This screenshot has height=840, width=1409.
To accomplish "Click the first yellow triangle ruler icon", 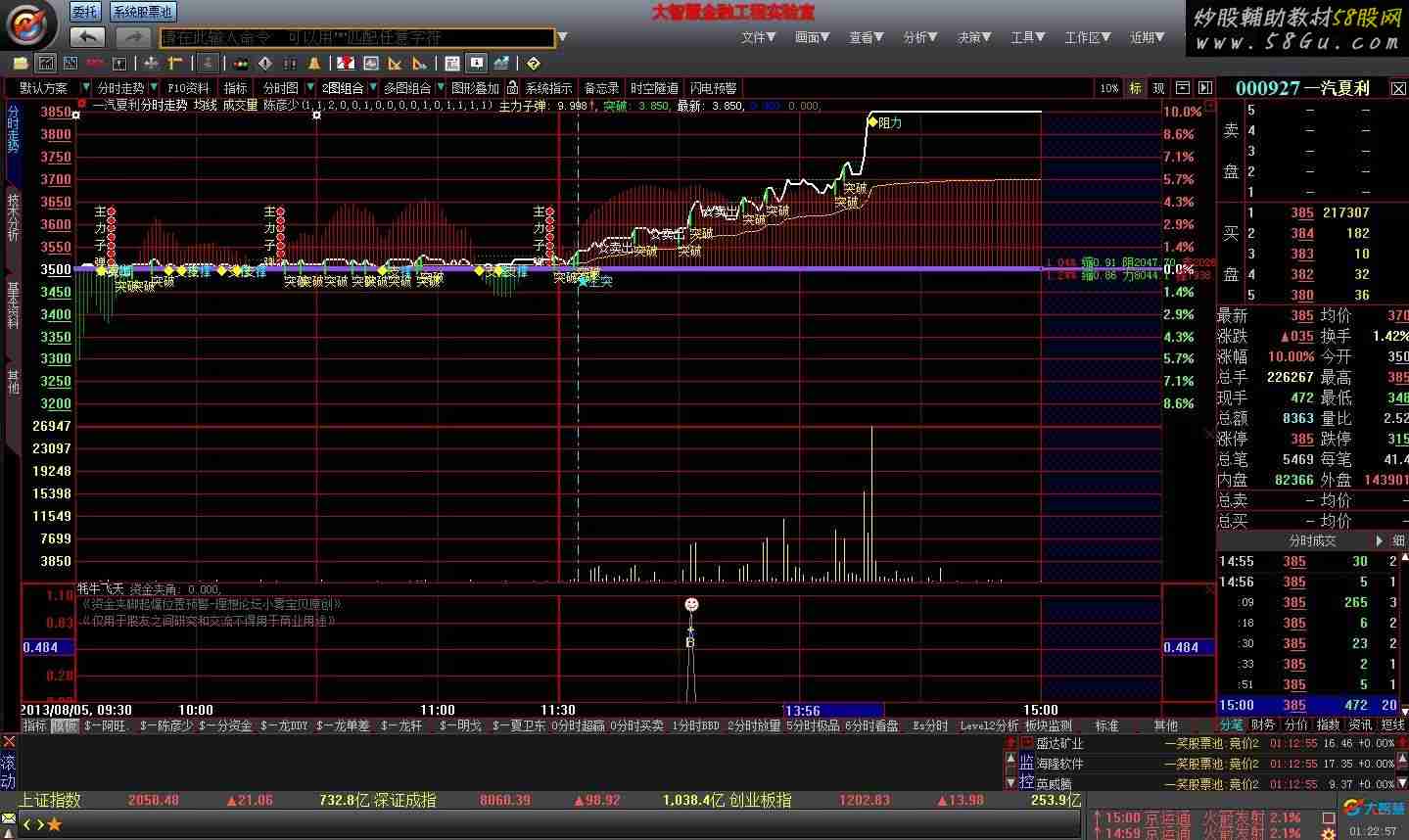I will pyautogui.click(x=395, y=64).
